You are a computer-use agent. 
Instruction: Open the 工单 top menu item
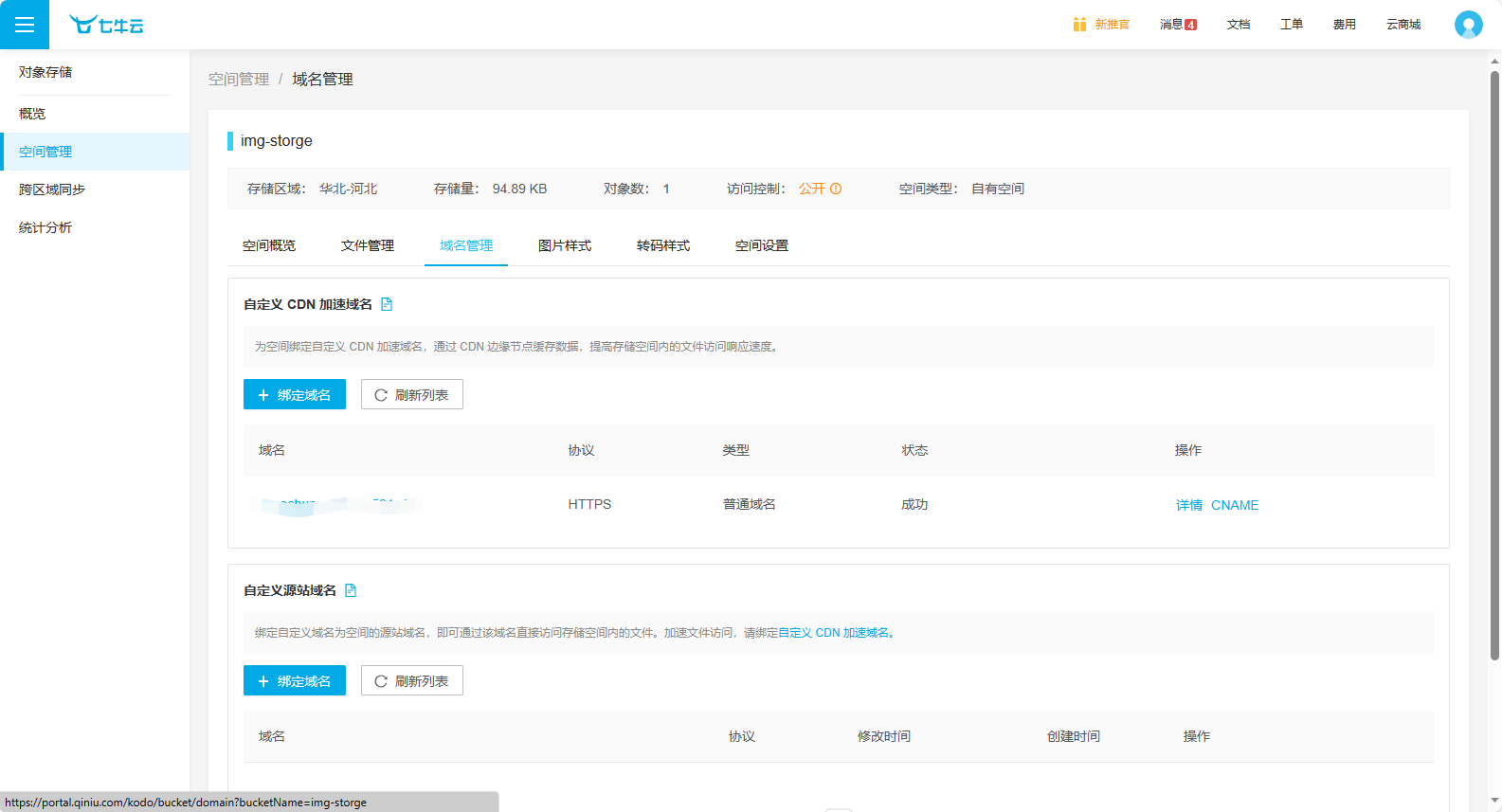coord(1292,25)
